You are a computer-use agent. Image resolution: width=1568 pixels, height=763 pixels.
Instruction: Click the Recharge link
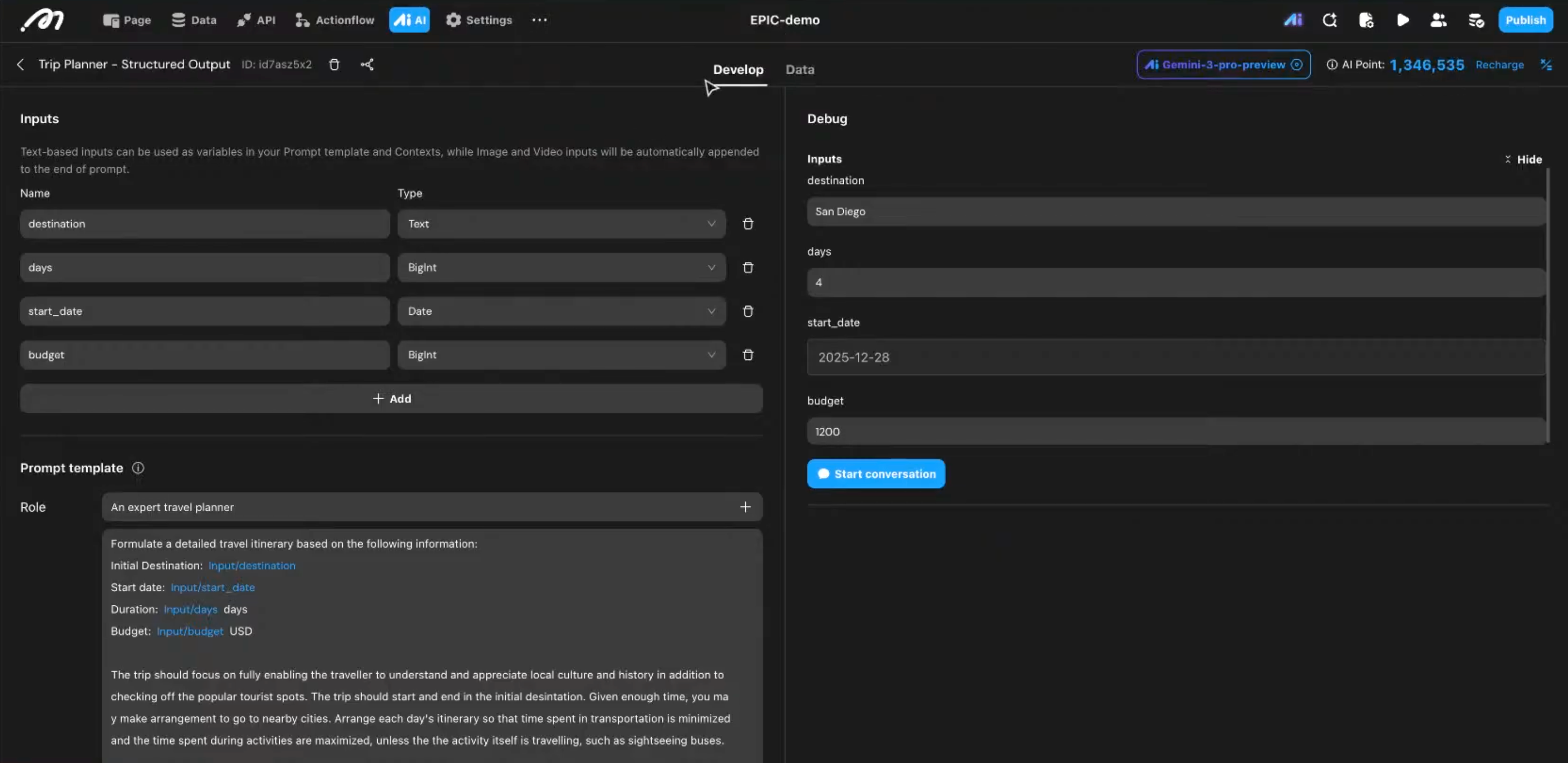click(x=1499, y=65)
